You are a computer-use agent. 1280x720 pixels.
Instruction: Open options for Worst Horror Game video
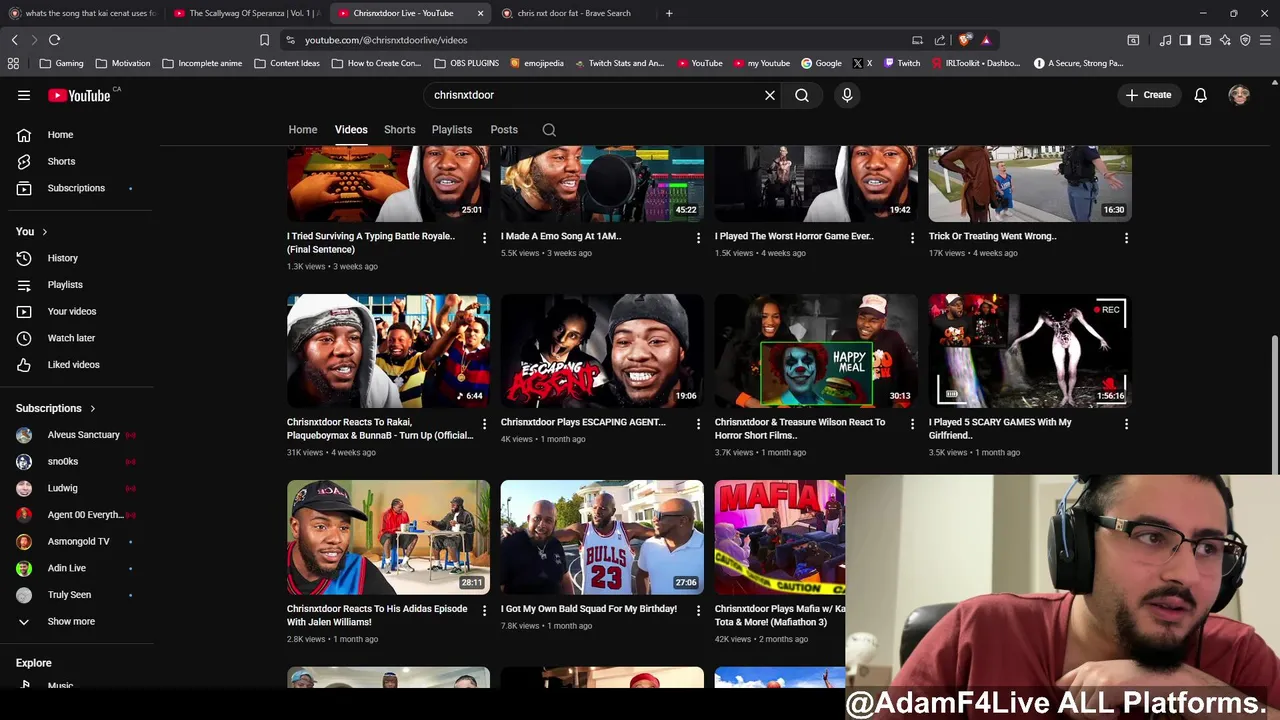coord(912,238)
